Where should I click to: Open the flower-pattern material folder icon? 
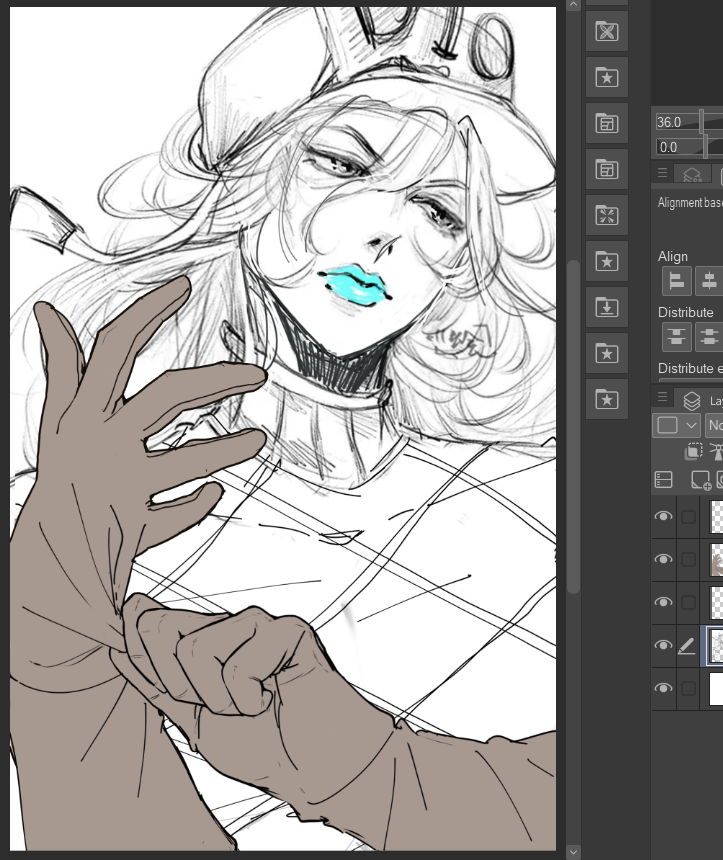[x=607, y=31]
